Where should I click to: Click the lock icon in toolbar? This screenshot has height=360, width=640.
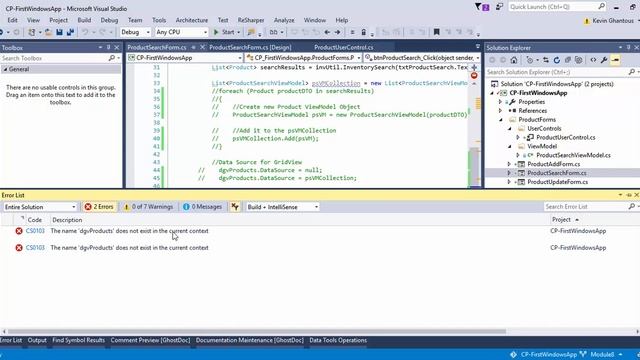click(x=363, y=32)
